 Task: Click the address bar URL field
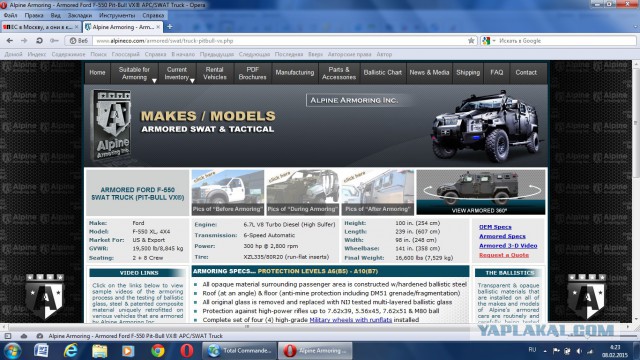click(280, 41)
